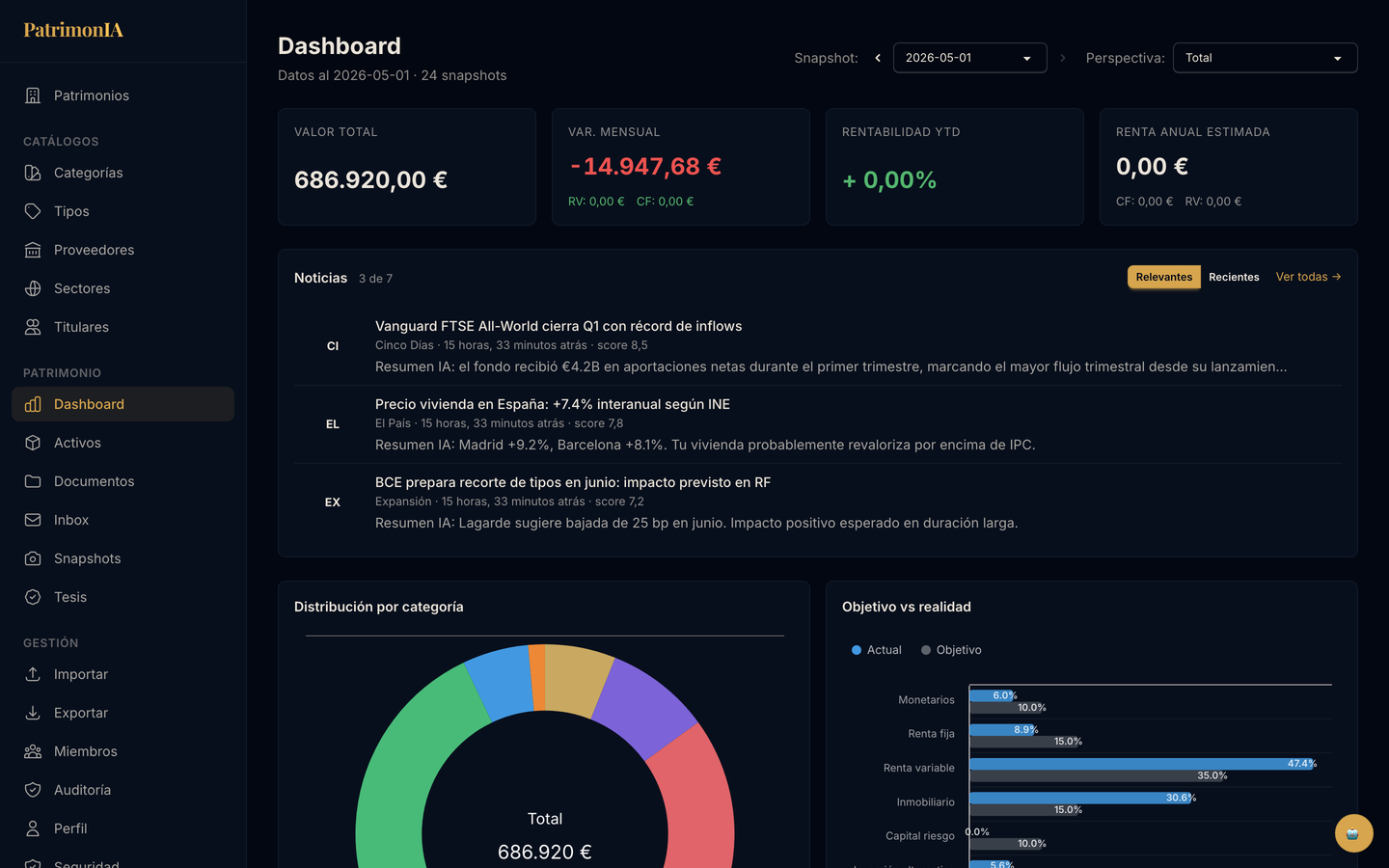Click the 'Datos al 2026-05-01 · 24 snapshots' text

393,75
